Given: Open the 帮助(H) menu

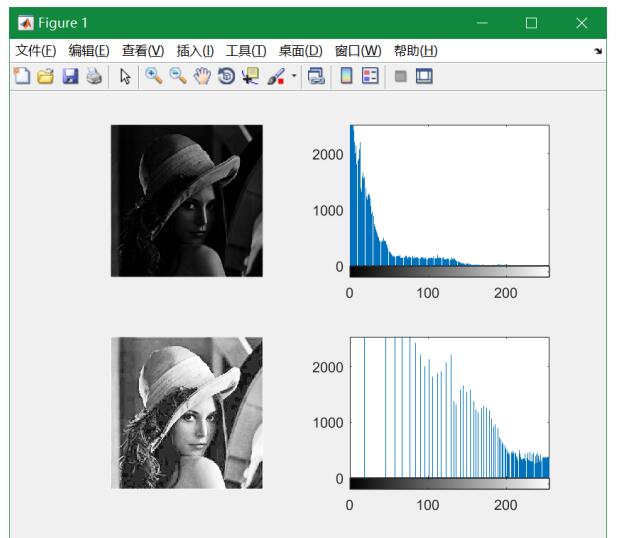Looking at the screenshot, I should [x=416, y=51].
